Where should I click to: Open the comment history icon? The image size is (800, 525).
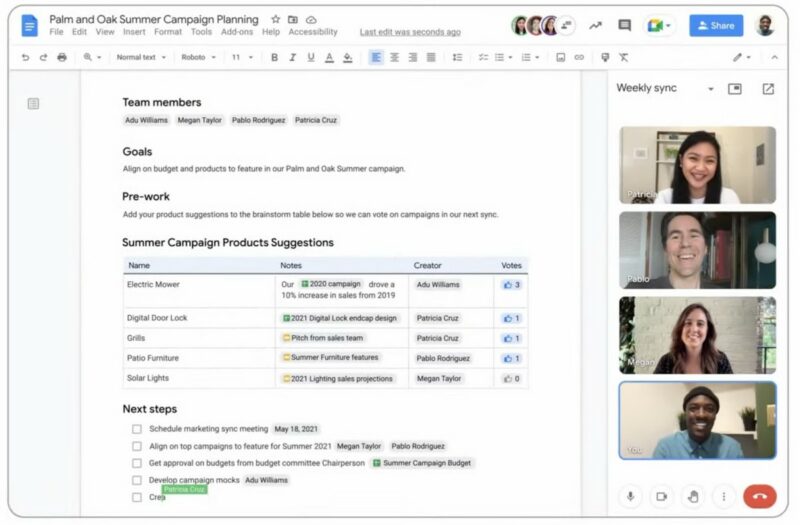624,25
